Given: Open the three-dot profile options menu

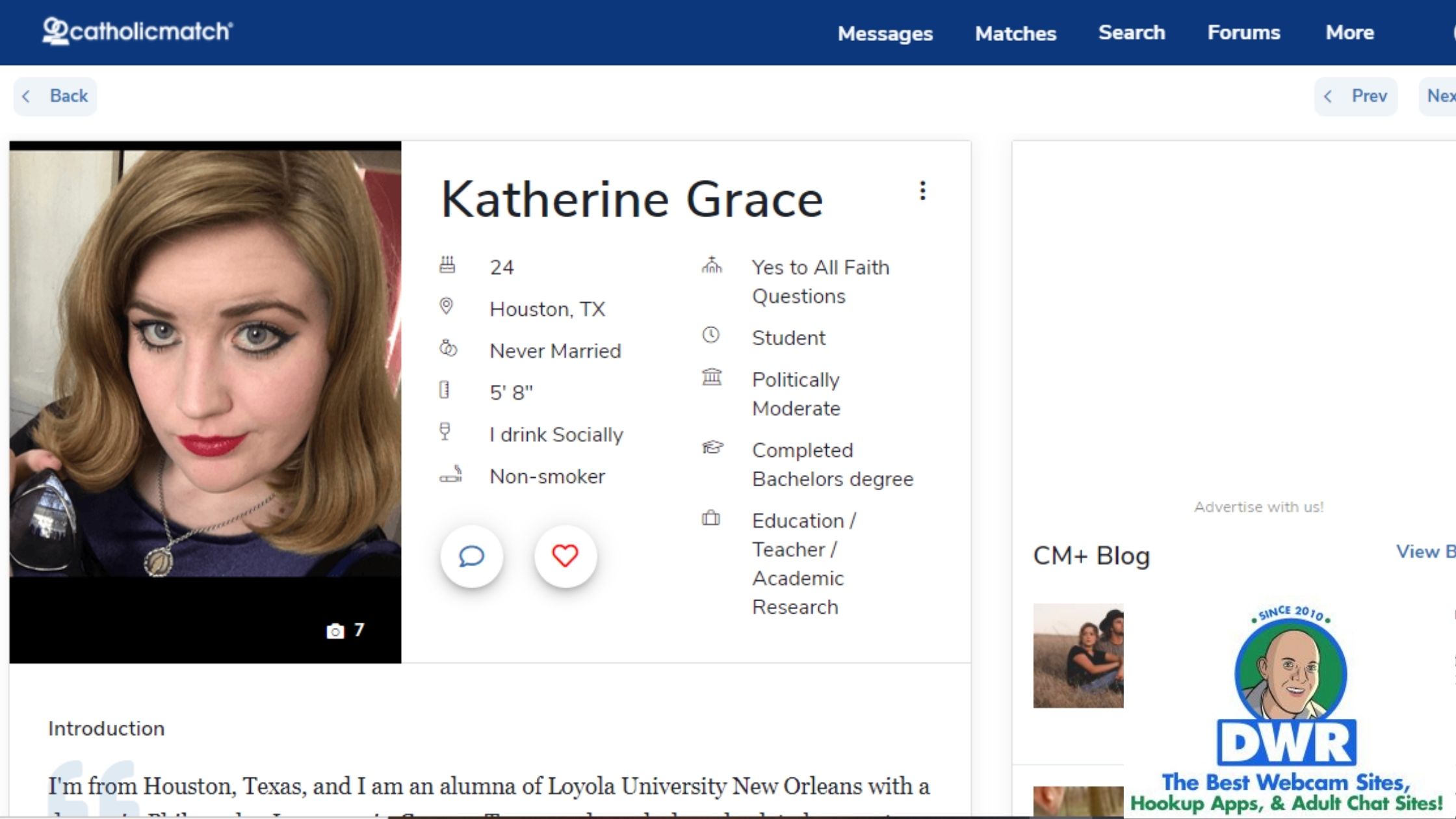Looking at the screenshot, I should [x=922, y=190].
